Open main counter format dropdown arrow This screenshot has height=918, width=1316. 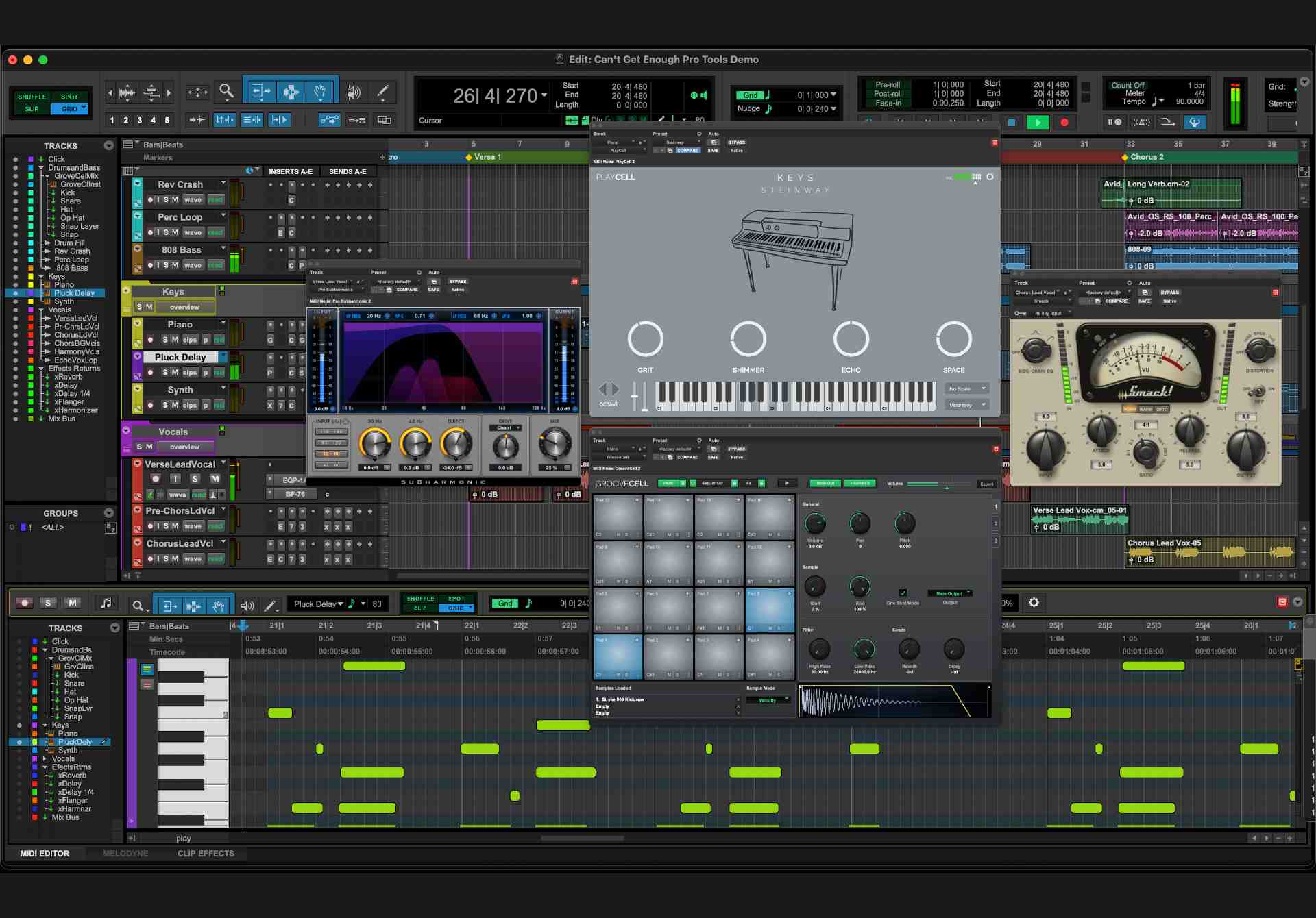(544, 95)
